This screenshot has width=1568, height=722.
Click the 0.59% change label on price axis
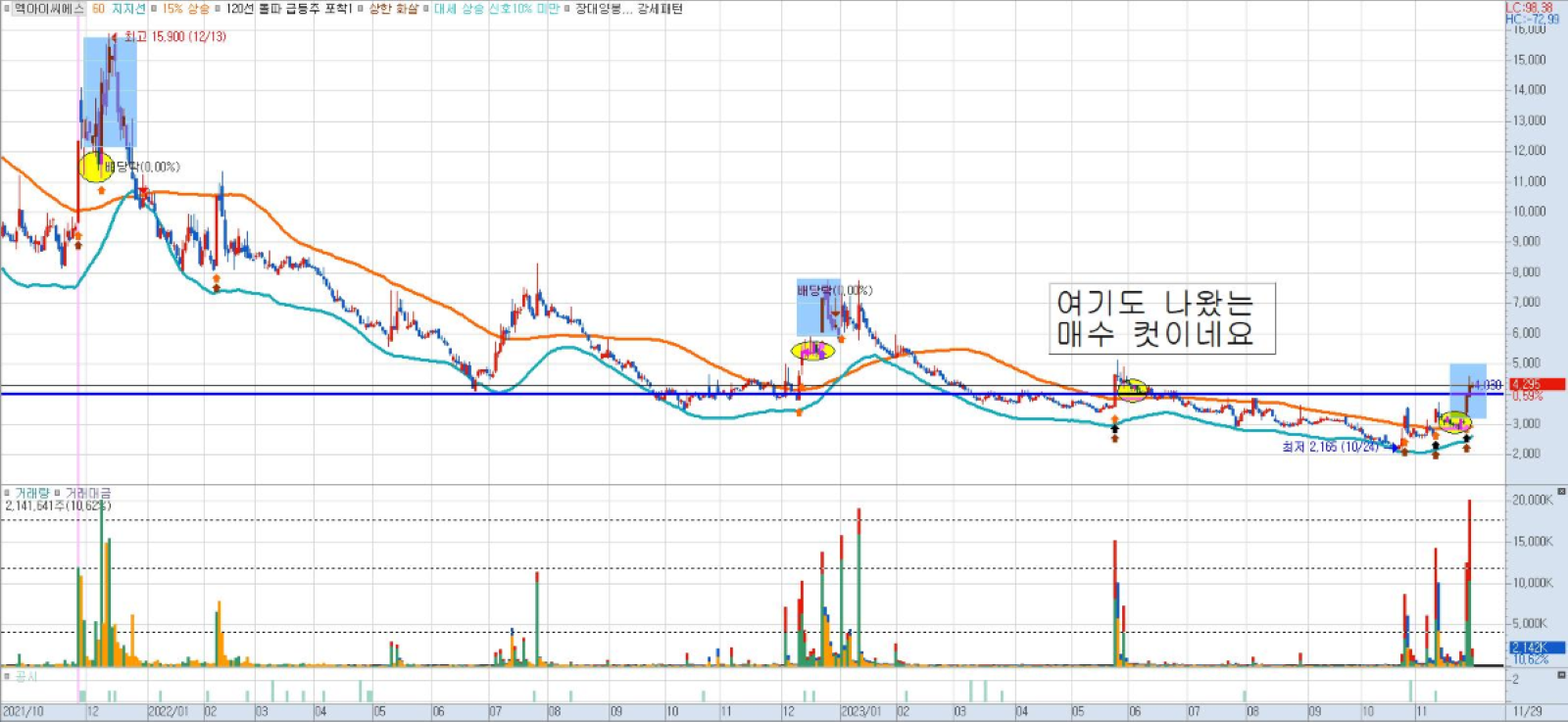coord(1527,396)
